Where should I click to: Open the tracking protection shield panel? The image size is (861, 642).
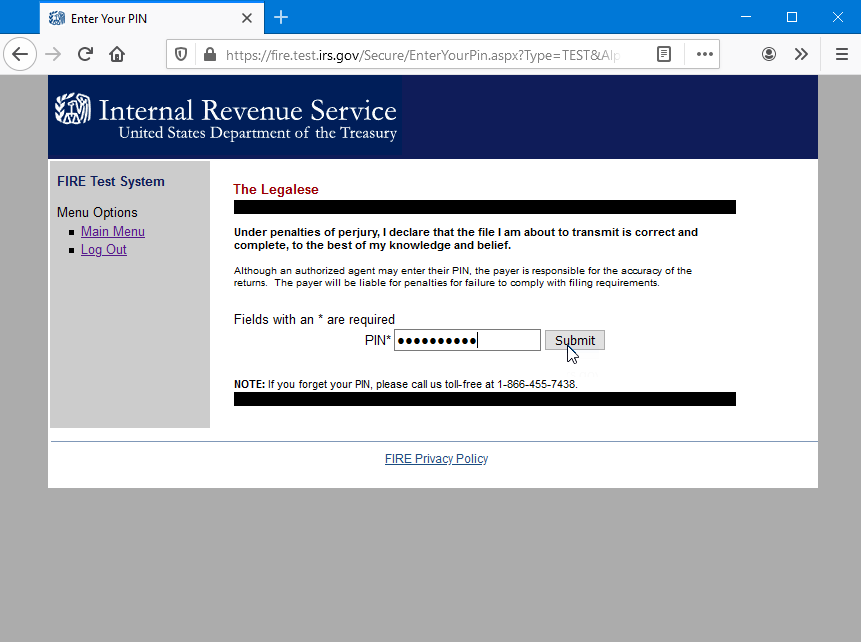[x=181, y=54]
